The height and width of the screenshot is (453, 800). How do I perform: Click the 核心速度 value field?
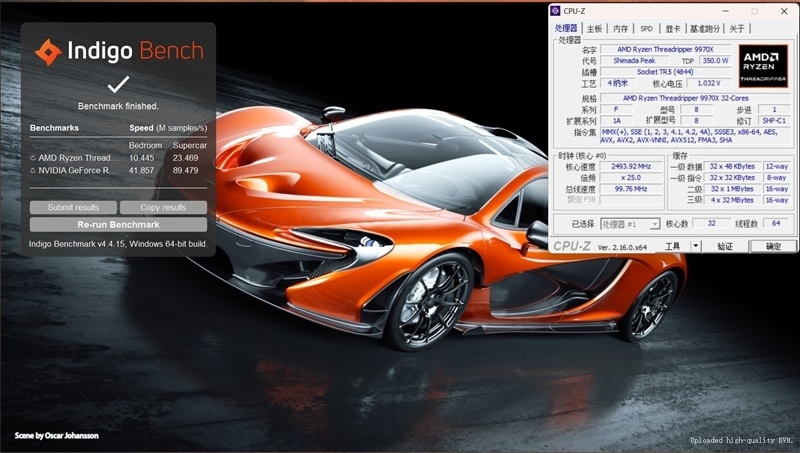[x=629, y=166]
